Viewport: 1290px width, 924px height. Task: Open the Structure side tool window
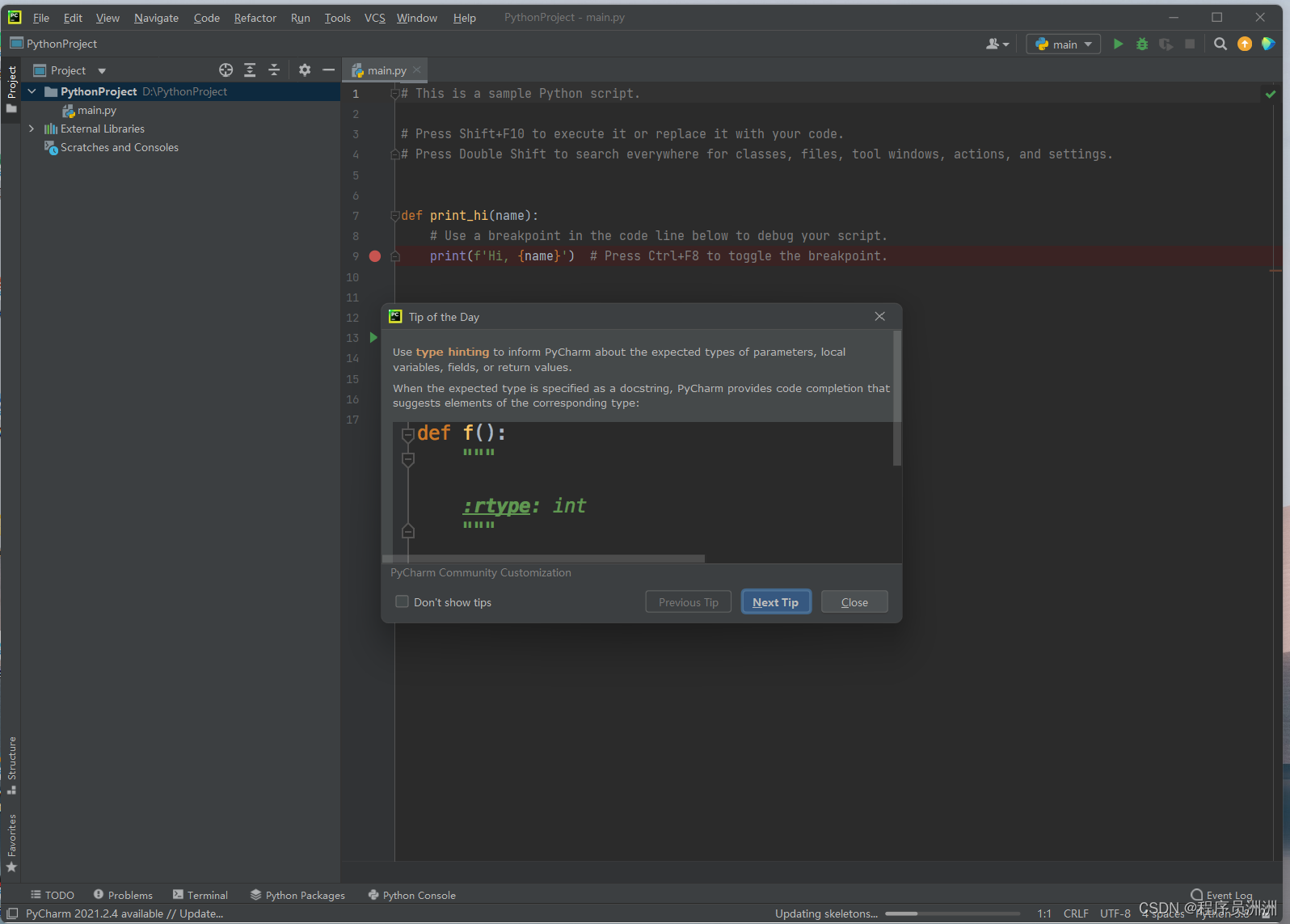(x=11, y=766)
